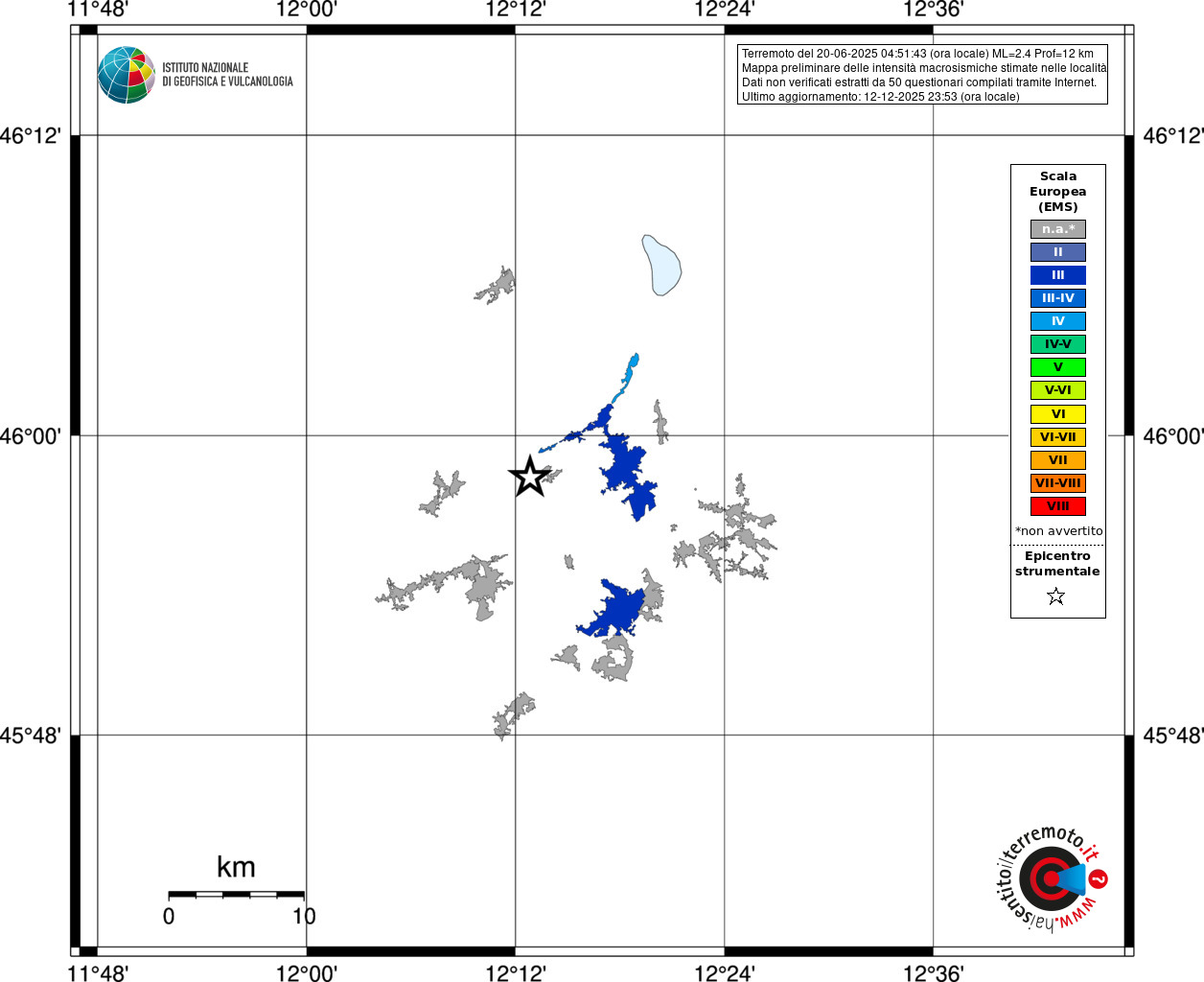Click top axis label 12°00'

[x=307, y=10]
